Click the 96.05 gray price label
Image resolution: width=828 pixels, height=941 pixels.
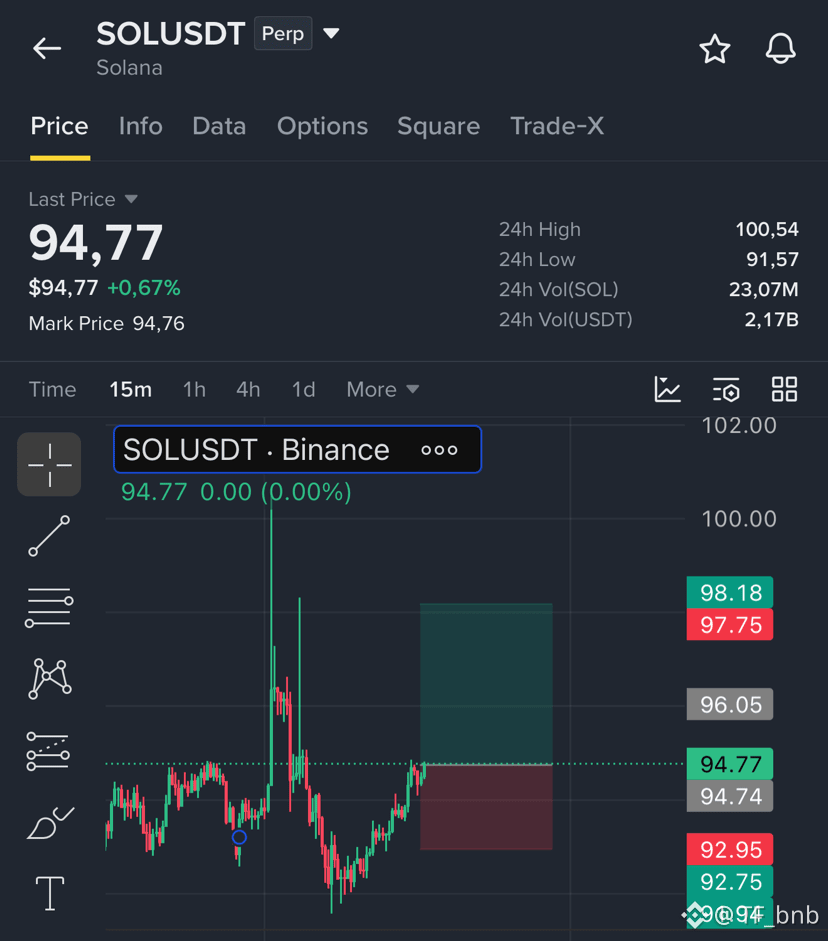point(730,705)
